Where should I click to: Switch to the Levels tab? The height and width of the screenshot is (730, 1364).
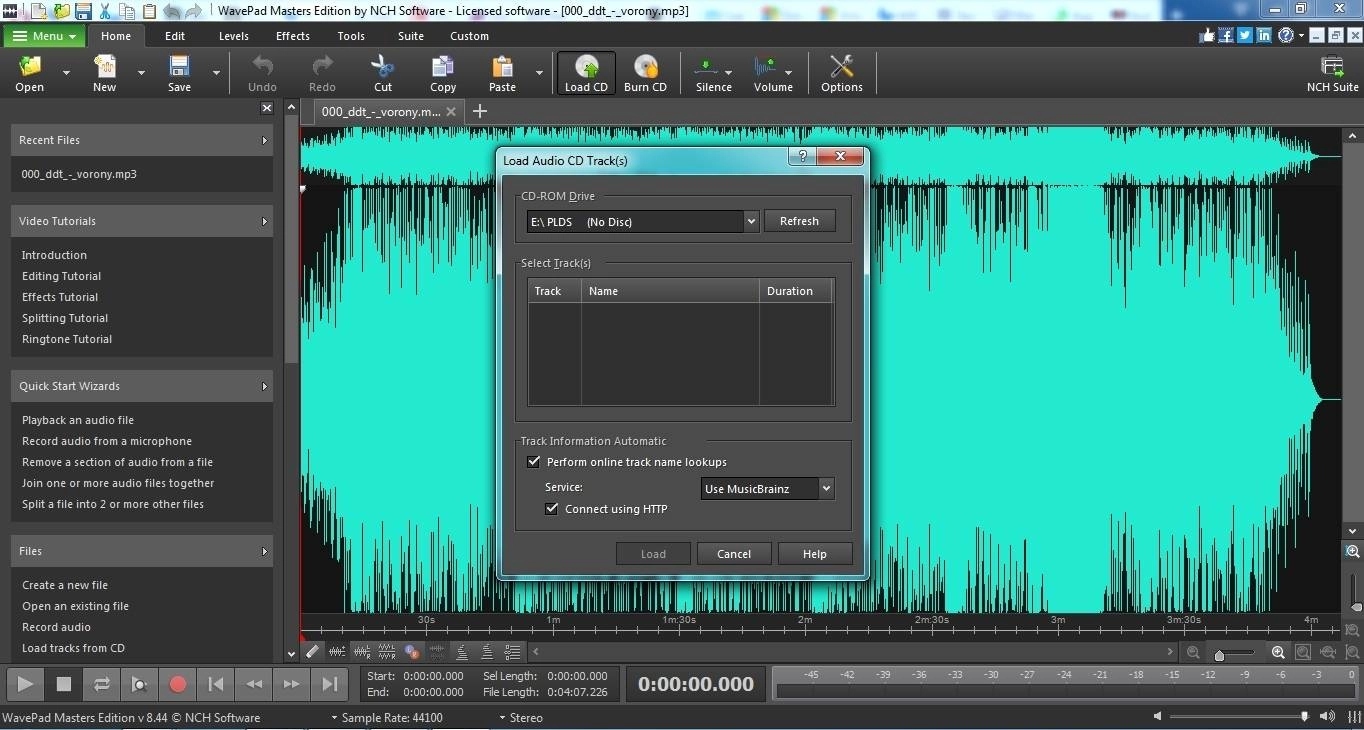(233, 36)
